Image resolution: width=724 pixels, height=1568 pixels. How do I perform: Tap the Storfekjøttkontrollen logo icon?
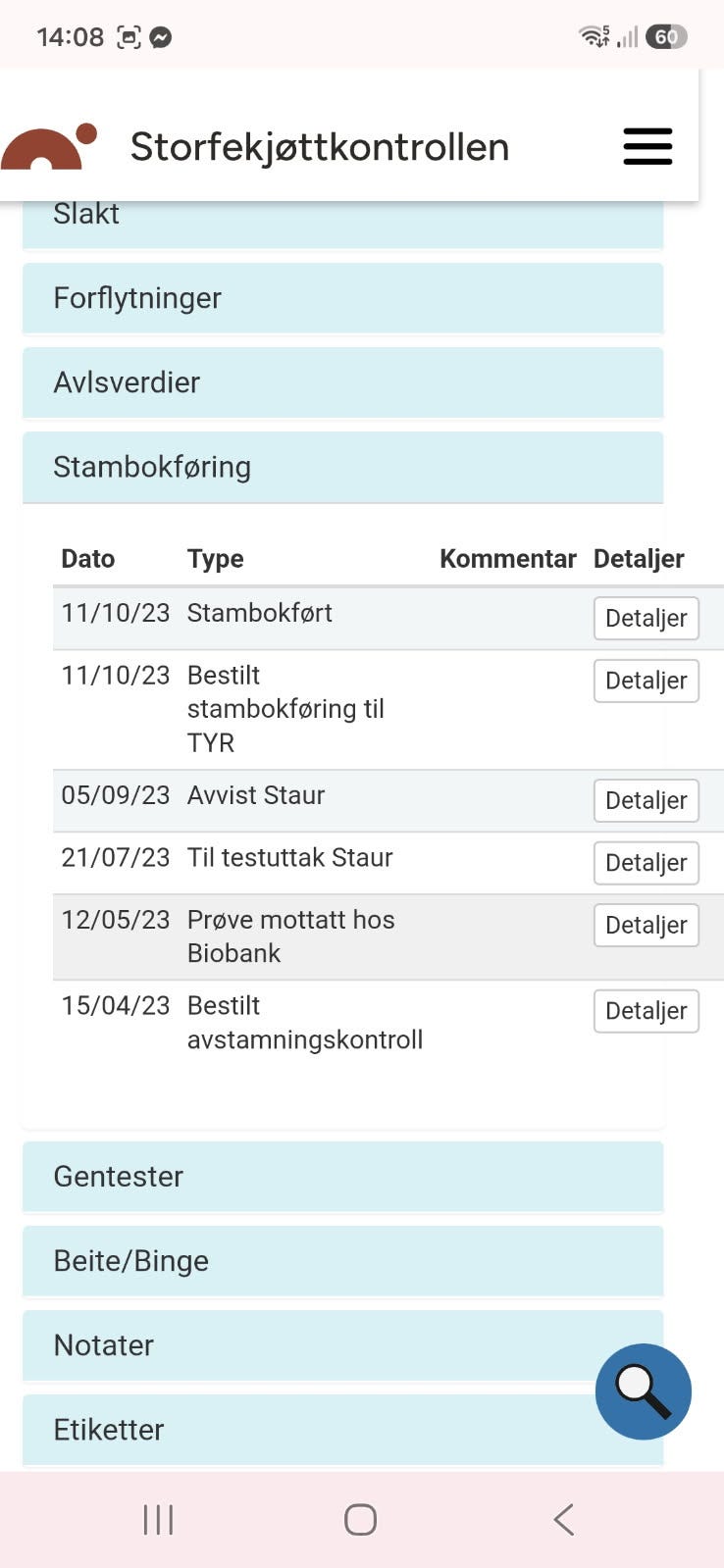49,147
